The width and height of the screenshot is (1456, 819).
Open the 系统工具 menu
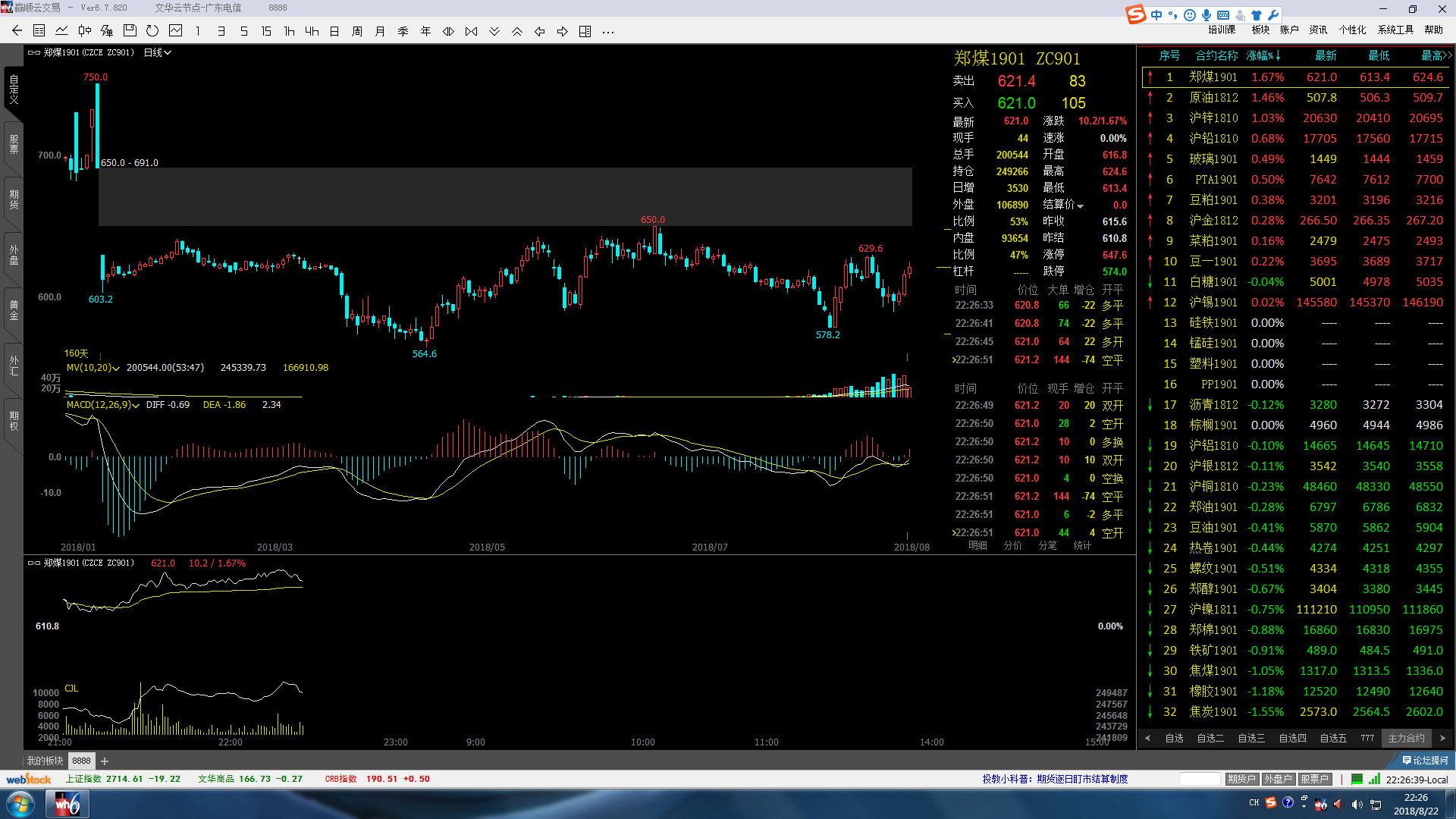point(1395,30)
